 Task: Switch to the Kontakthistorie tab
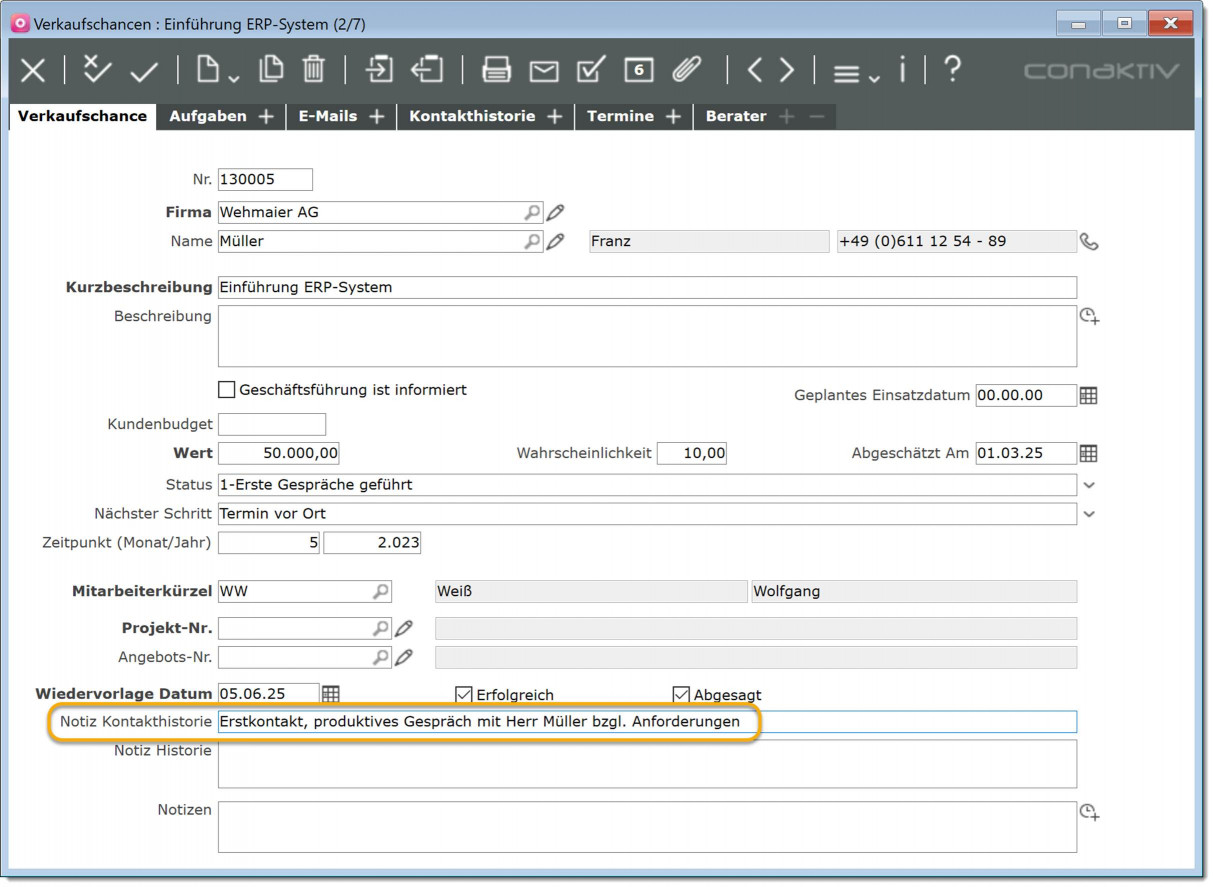pos(472,116)
